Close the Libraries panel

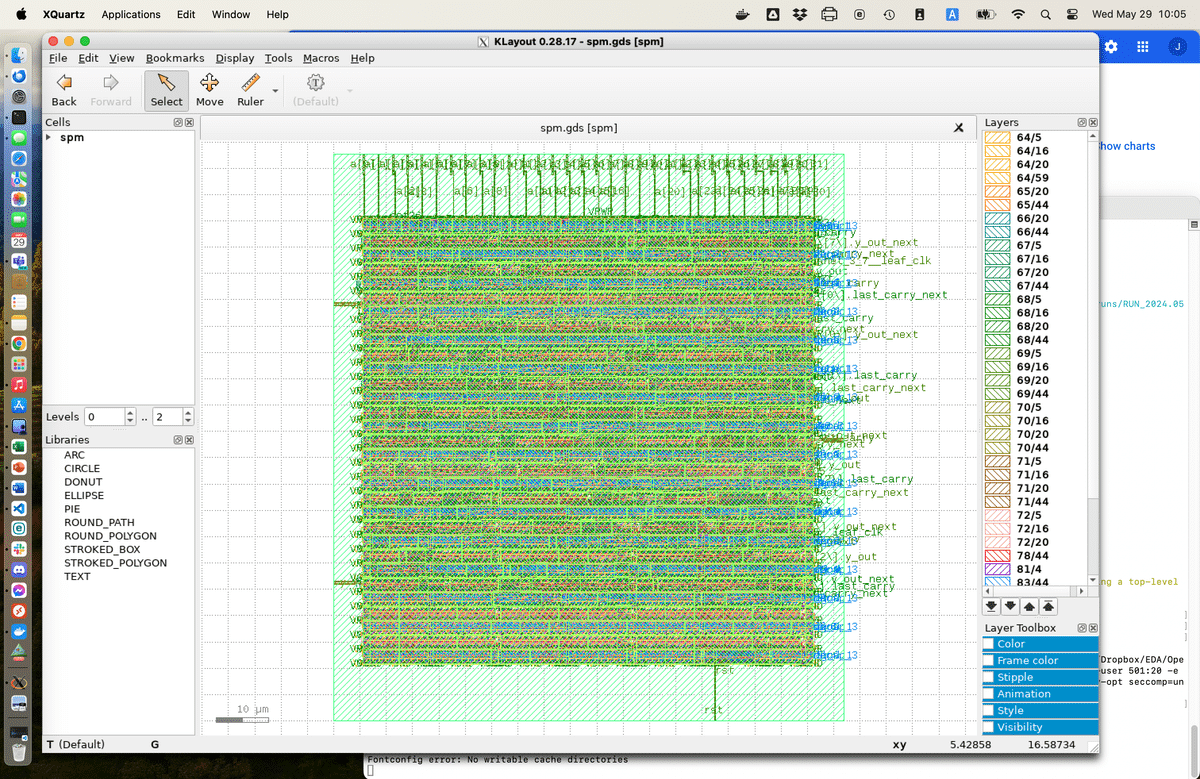click(189, 440)
